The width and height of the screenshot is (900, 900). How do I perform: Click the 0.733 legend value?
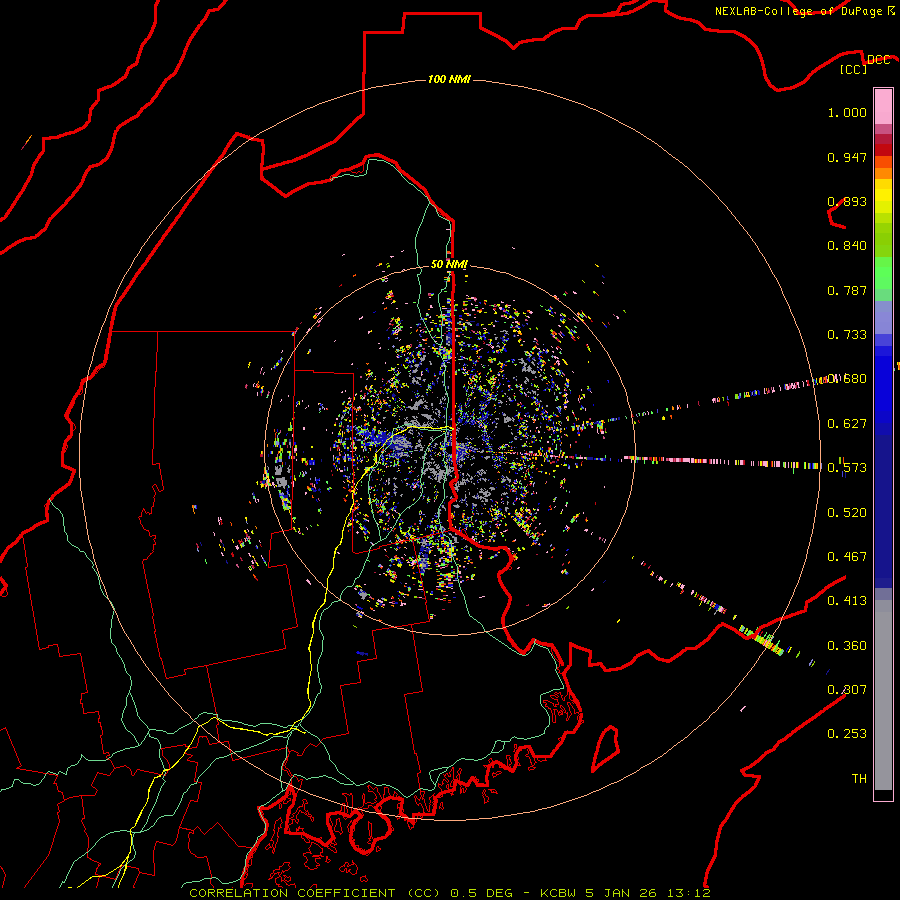coord(847,335)
